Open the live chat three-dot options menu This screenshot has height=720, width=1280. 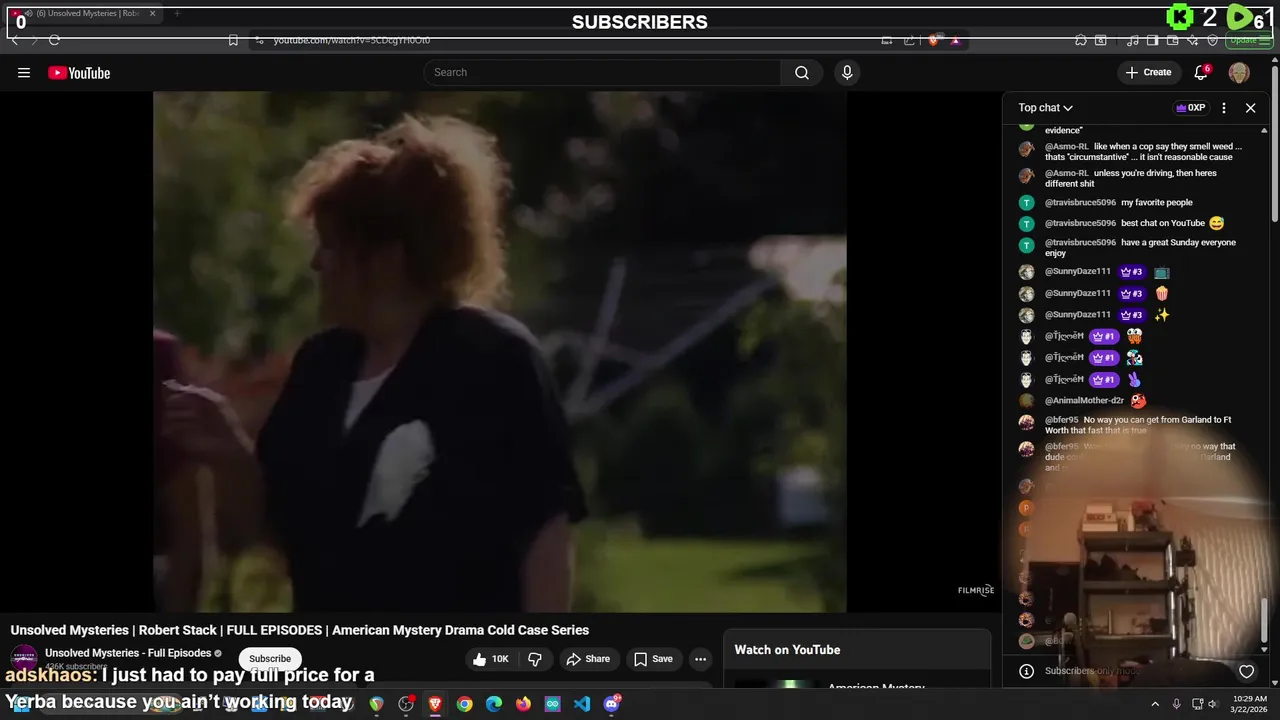pos(1223,108)
